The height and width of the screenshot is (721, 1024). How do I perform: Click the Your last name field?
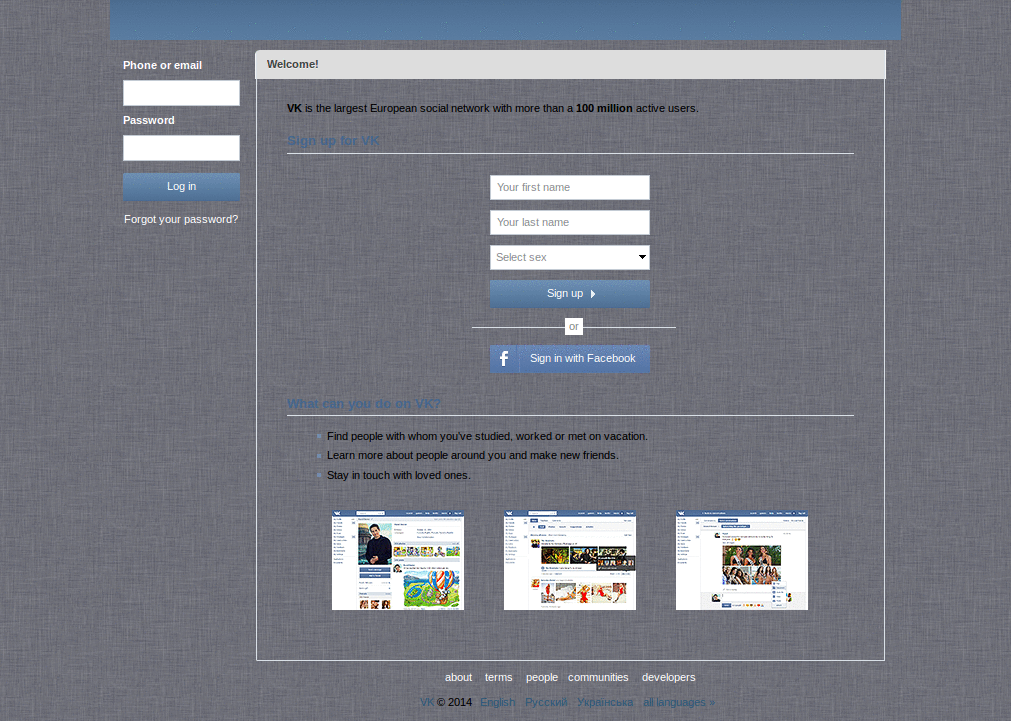tap(569, 223)
